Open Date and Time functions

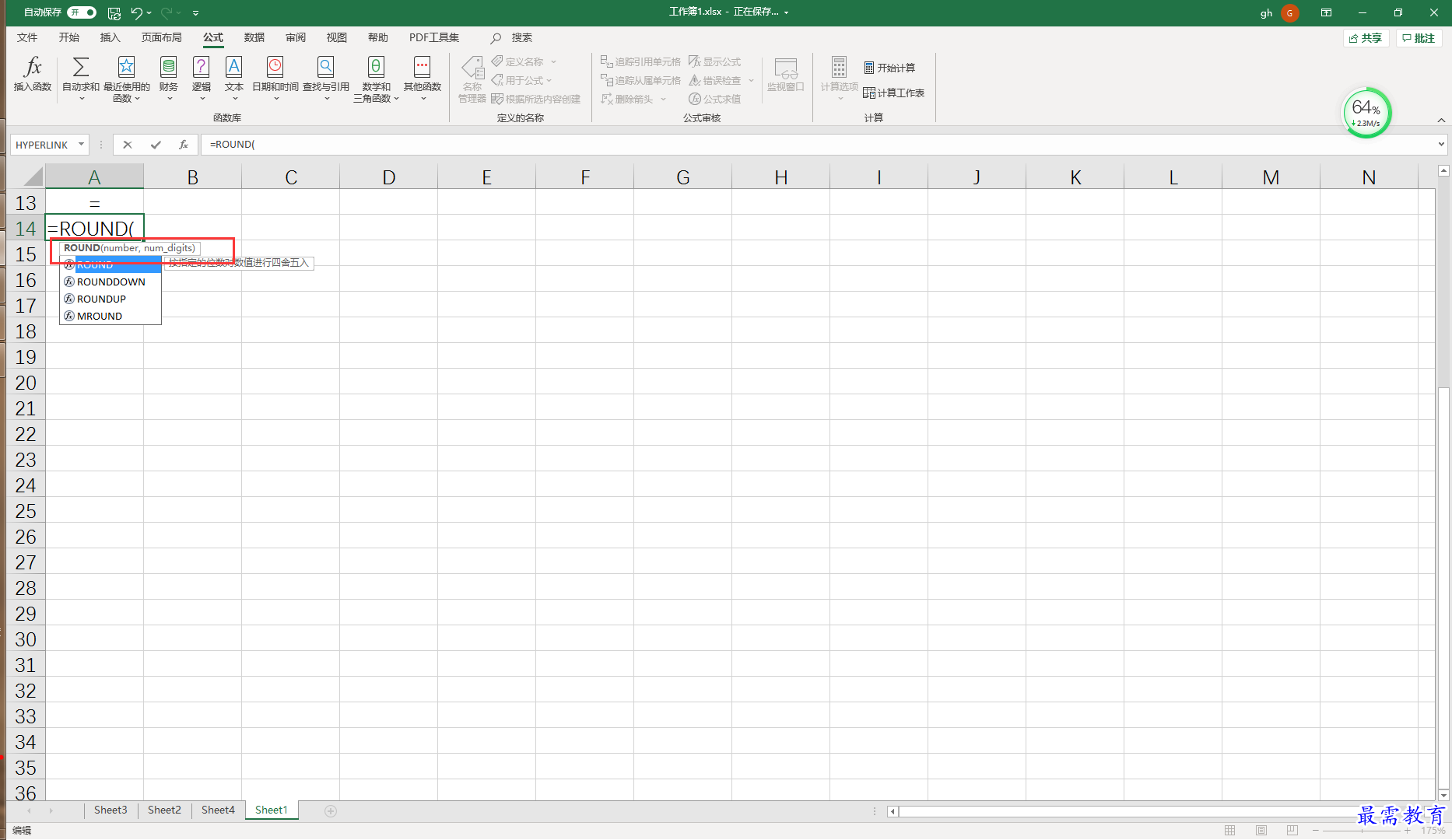(x=275, y=77)
